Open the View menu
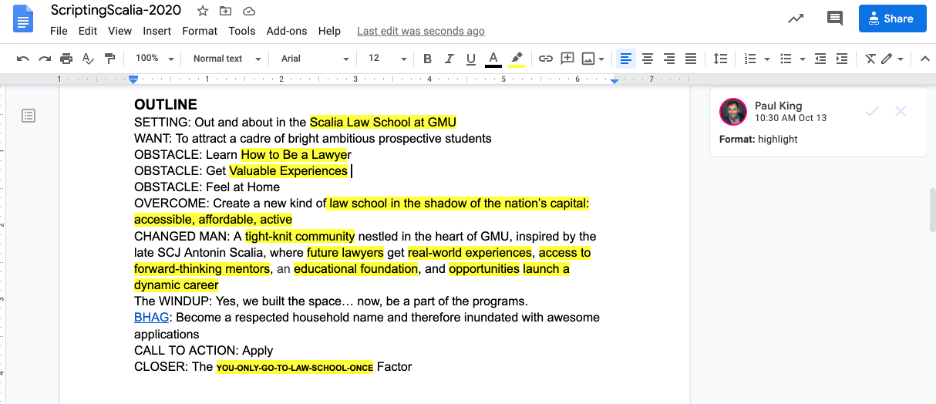Image resolution: width=936 pixels, height=404 pixels. [x=120, y=31]
